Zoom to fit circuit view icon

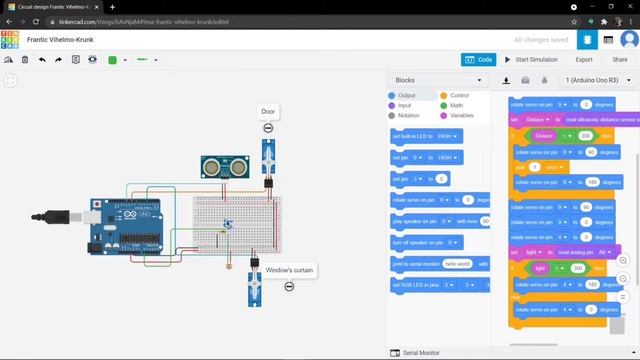click(x=11, y=81)
